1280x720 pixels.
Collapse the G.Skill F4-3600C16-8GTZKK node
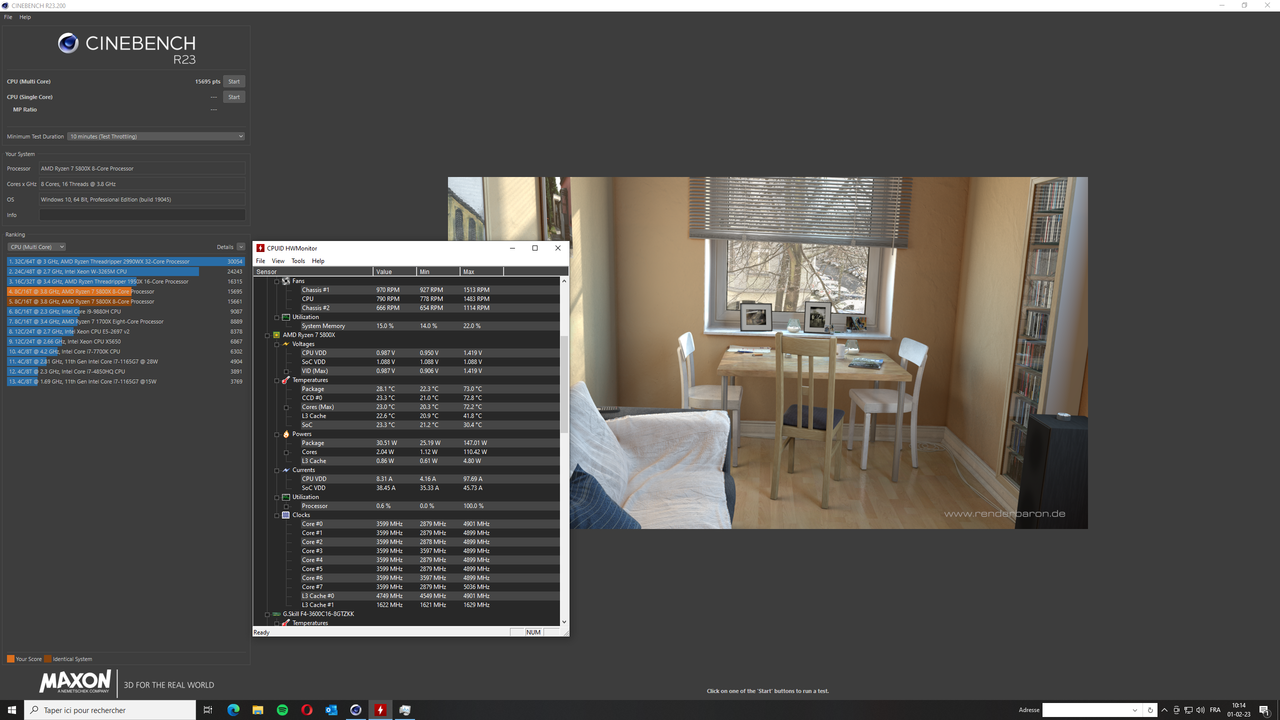[267, 614]
